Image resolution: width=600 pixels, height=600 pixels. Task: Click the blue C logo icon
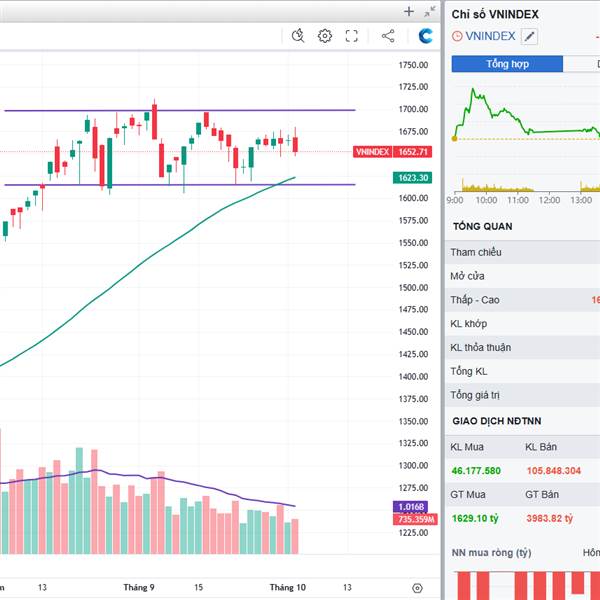pos(426,36)
